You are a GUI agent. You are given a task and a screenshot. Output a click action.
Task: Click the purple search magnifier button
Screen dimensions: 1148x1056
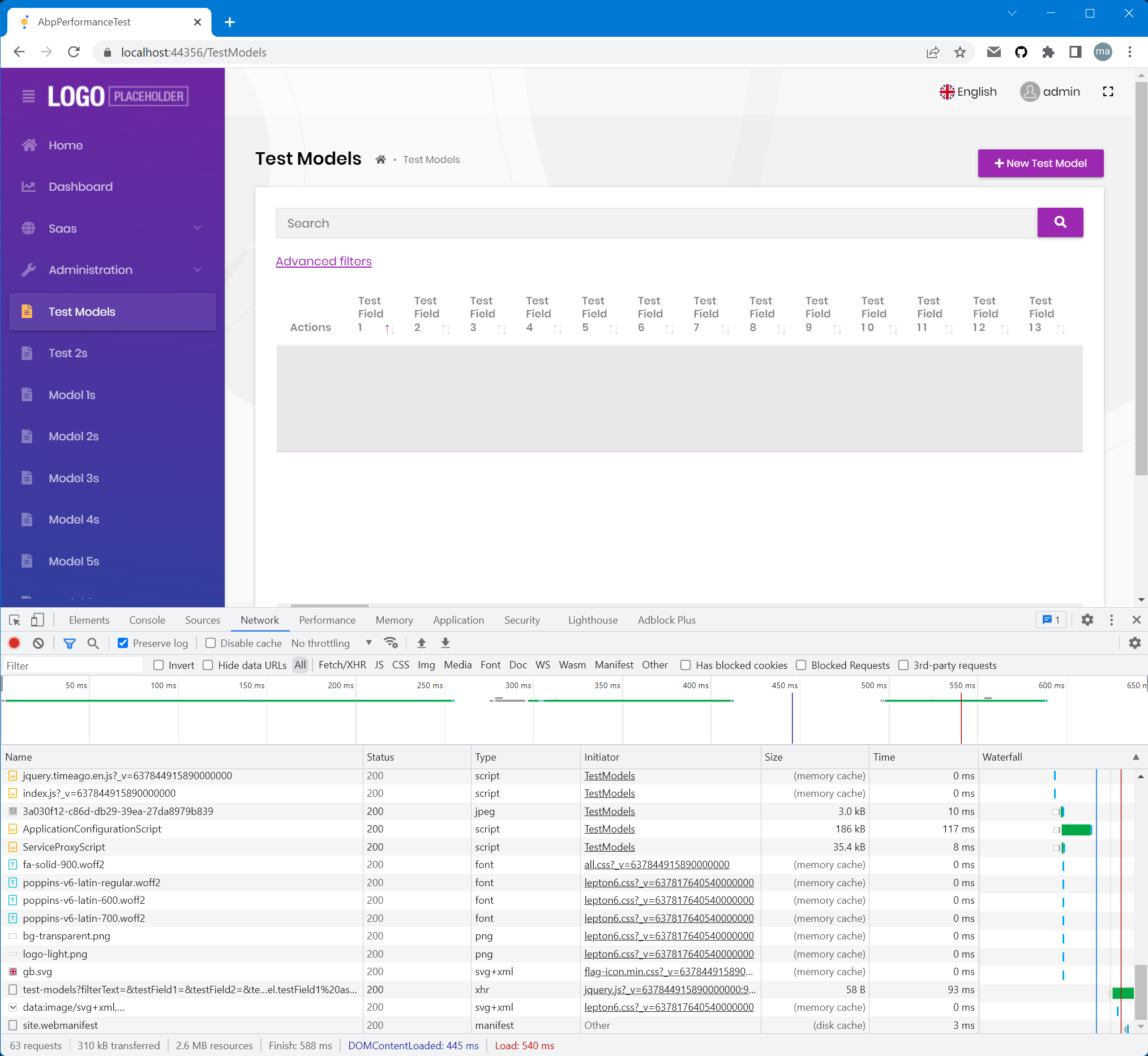1059,222
